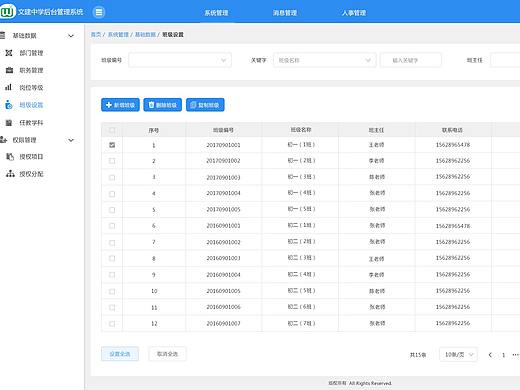The image size is (520, 390).
Task: Open 任教学科 in the sidebar
Action: [31, 123]
